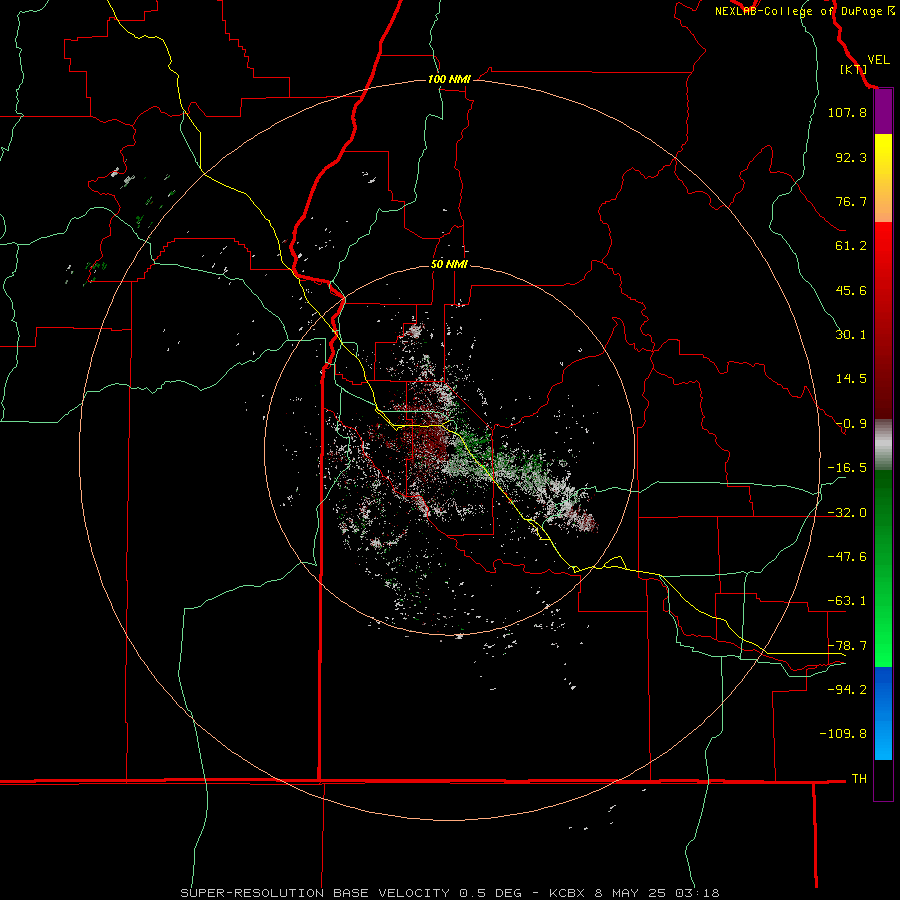Viewport: 900px width, 900px height.
Task: Pick the gray near-zero segment of the scale
Action: tap(883, 445)
